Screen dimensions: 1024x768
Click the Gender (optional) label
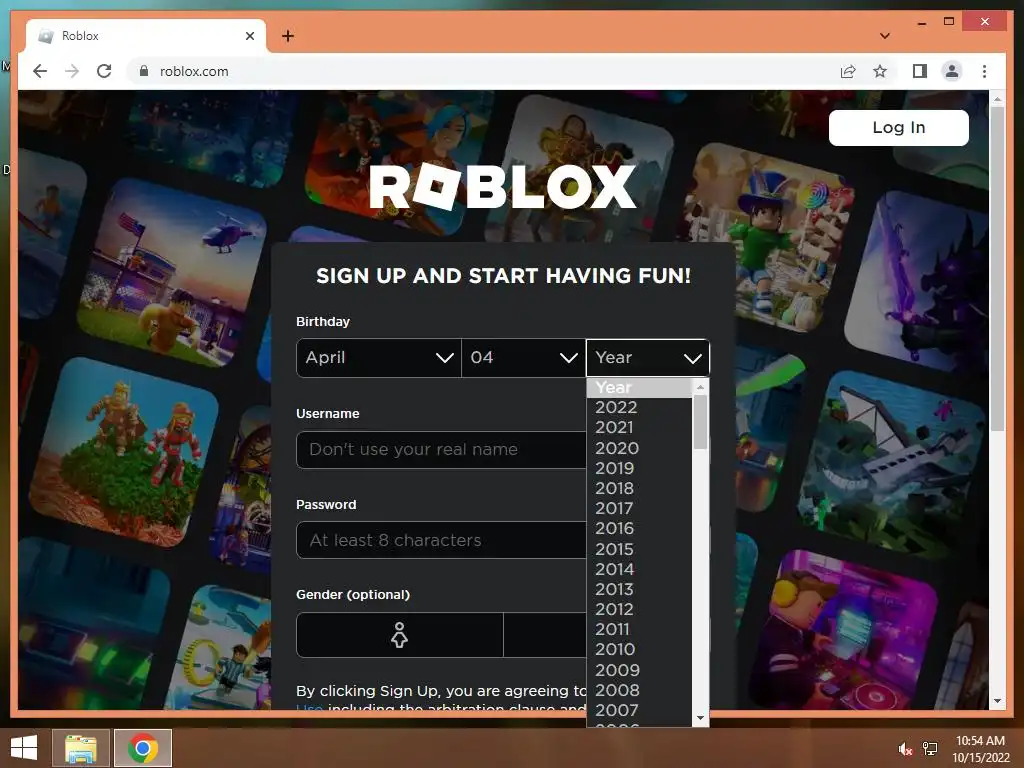click(353, 595)
